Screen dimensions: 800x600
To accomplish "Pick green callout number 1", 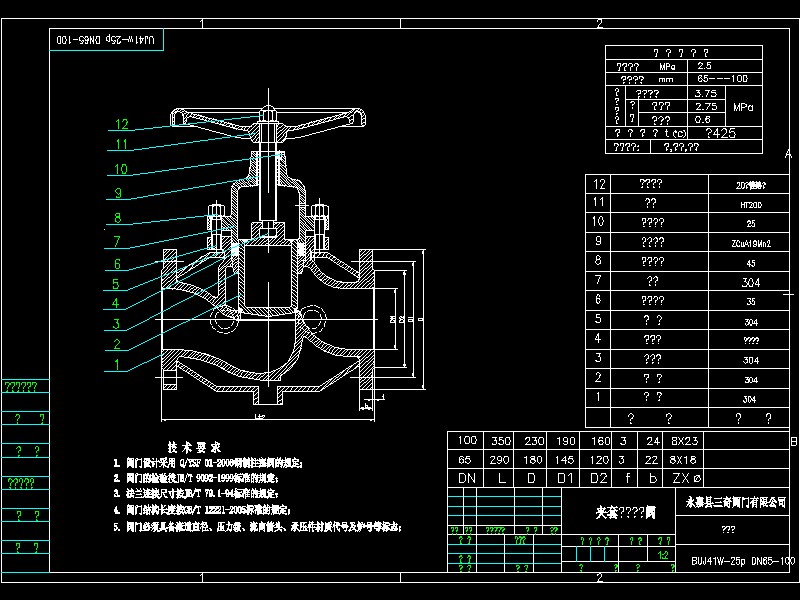I will [117, 365].
